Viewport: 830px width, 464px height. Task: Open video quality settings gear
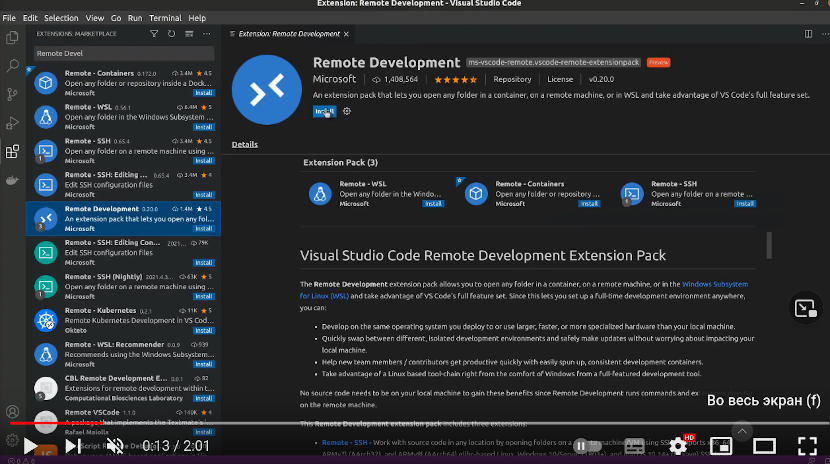pyautogui.click(x=678, y=446)
